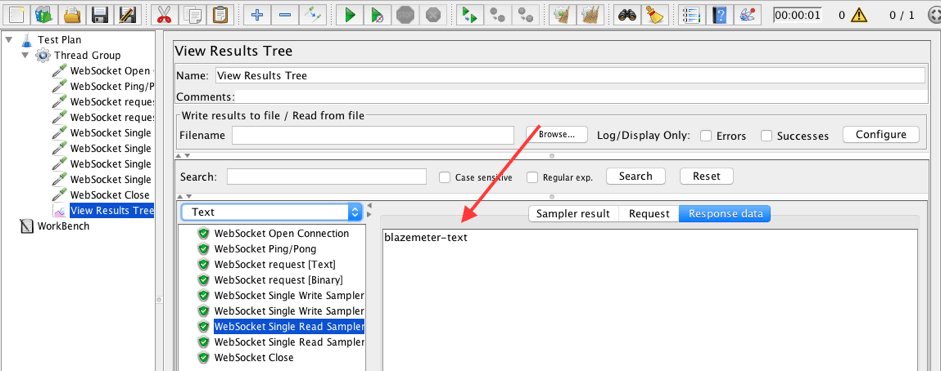Click the warning triangle log icon
This screenshot has height=371, width=941.
pos(859,14)
